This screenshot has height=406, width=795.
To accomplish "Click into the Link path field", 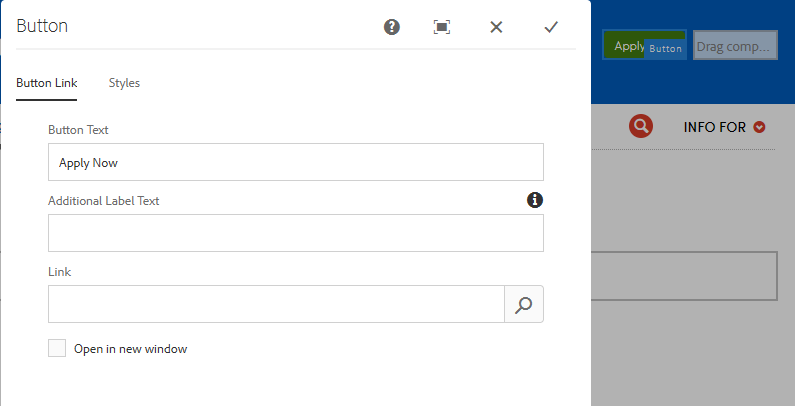I will point(275,305).
